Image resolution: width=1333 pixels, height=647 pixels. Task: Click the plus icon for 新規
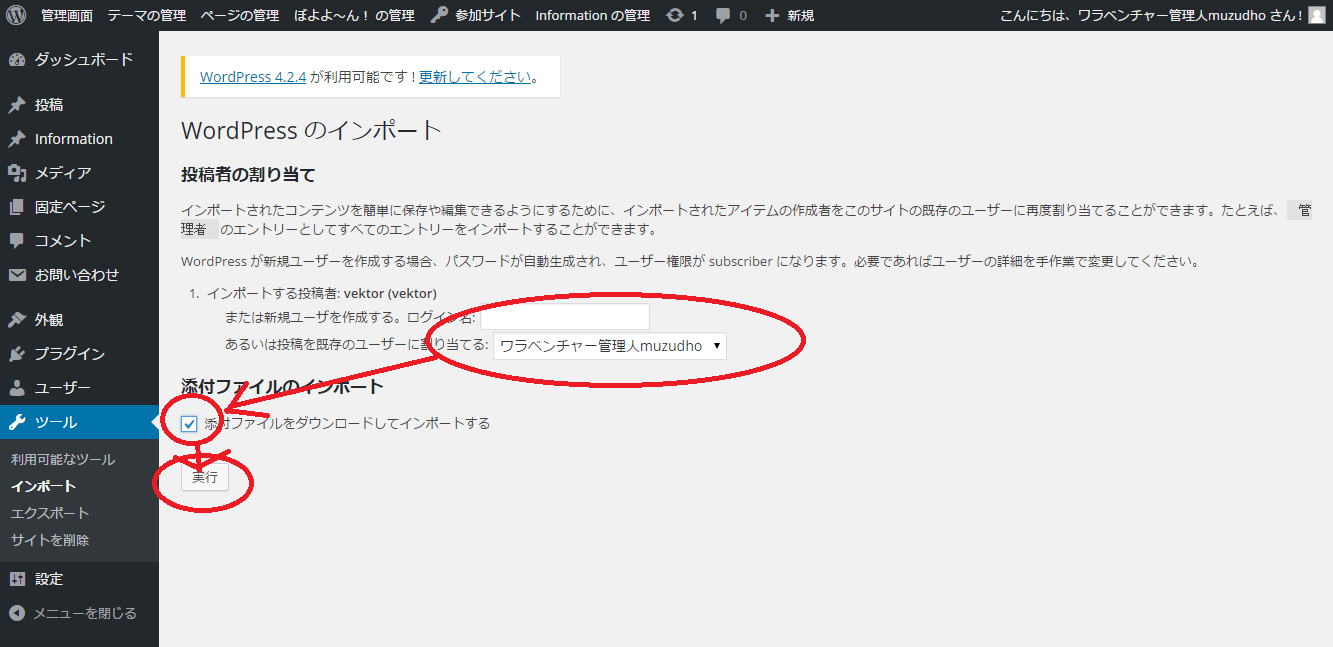772,16
